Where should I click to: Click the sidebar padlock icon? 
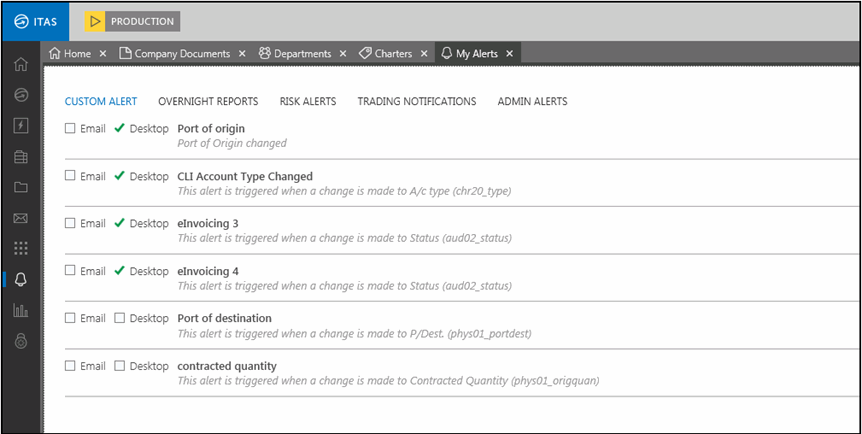pyautogui.click(x=20, y=341)
